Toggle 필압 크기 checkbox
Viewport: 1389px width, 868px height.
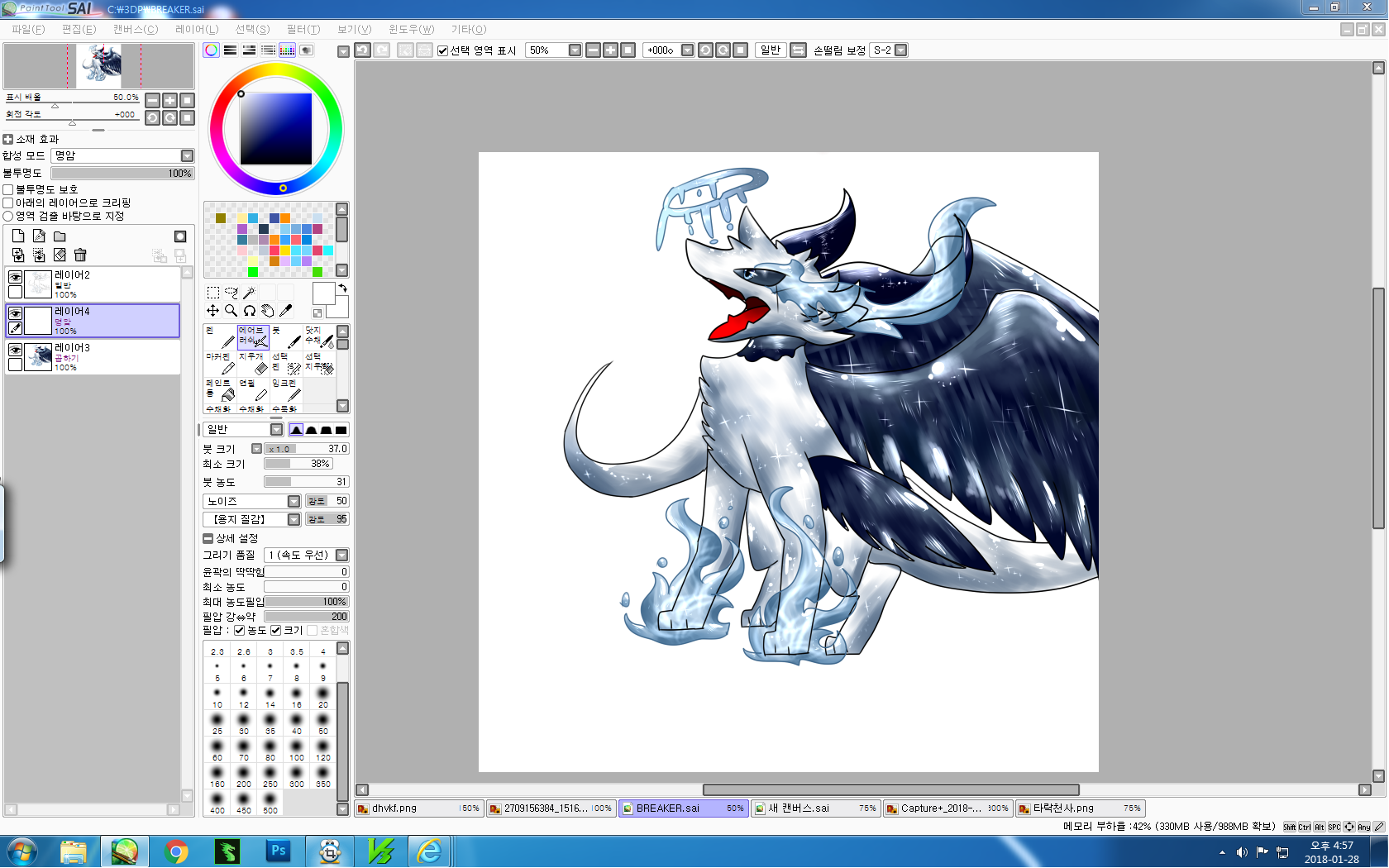coord(276,631)
